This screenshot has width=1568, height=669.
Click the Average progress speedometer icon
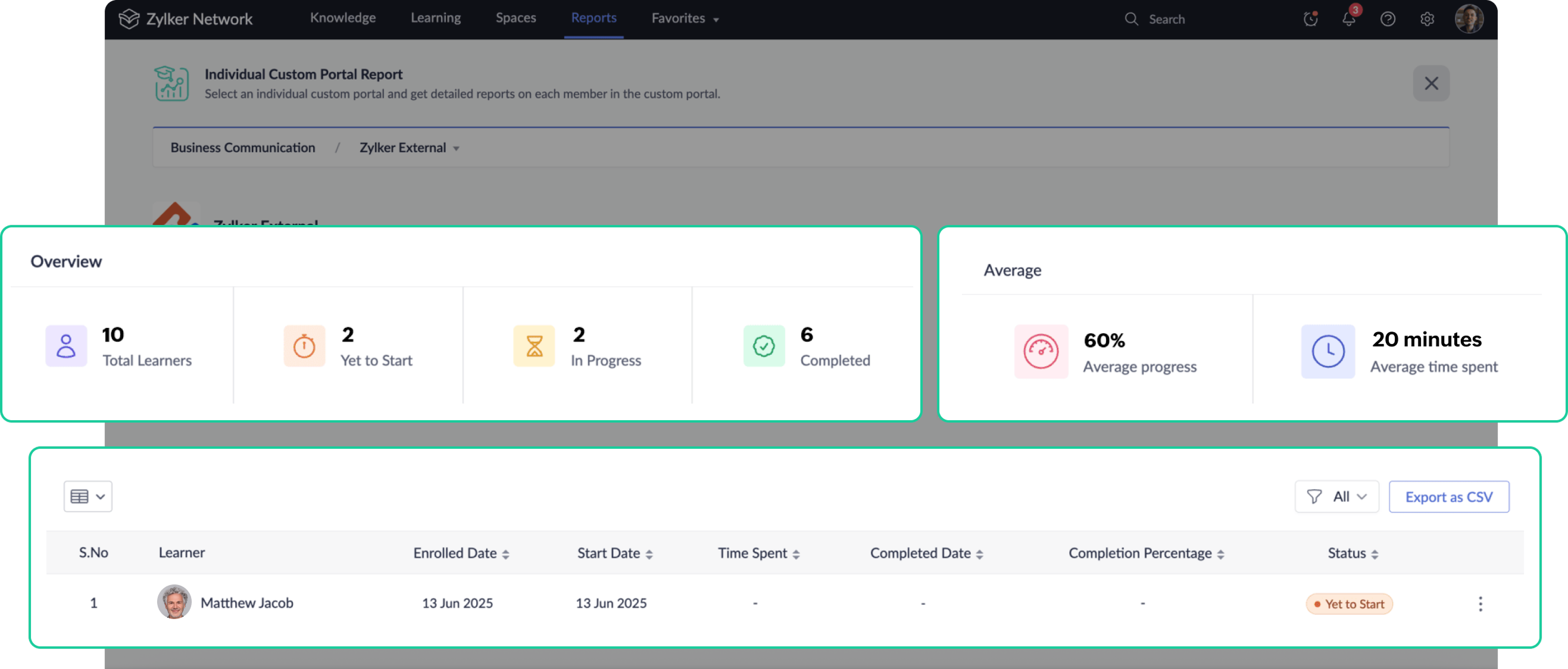(x=1041, y=352)
